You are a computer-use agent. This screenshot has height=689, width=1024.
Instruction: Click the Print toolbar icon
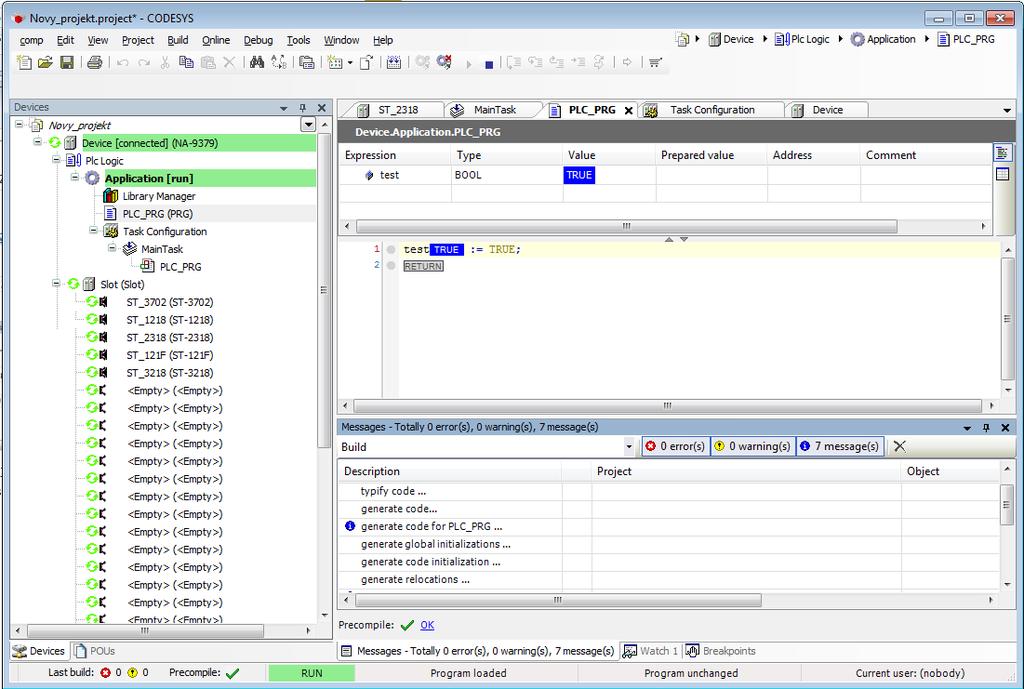click(x=95, y=62)
